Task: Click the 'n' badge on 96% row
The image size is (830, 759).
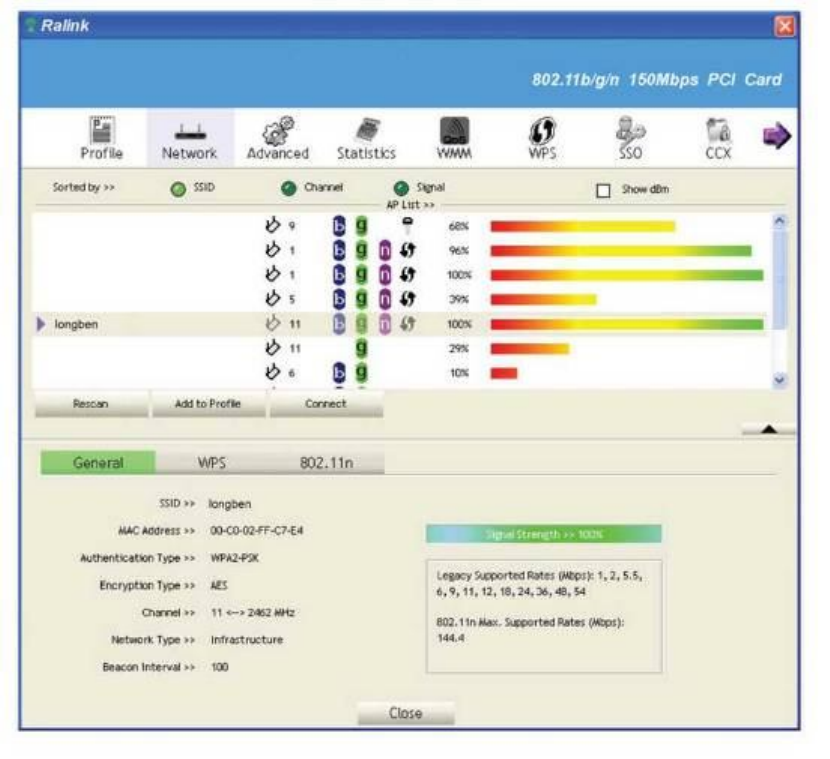Action: tap(385, 250)
